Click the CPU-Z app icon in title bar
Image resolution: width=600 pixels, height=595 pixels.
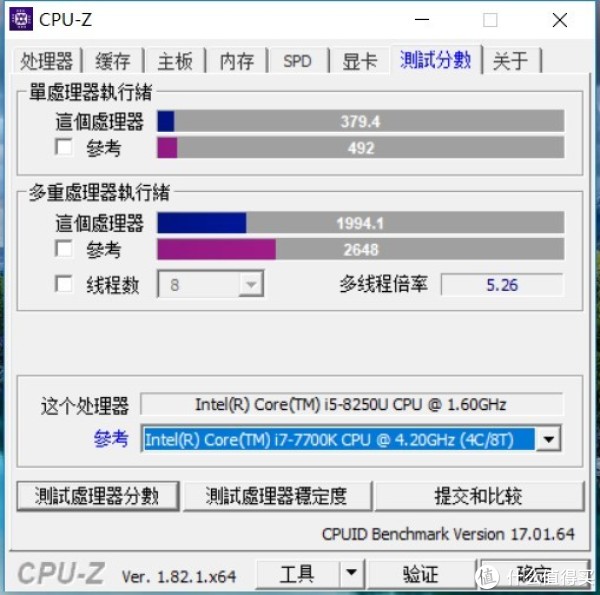pos(21,18)
